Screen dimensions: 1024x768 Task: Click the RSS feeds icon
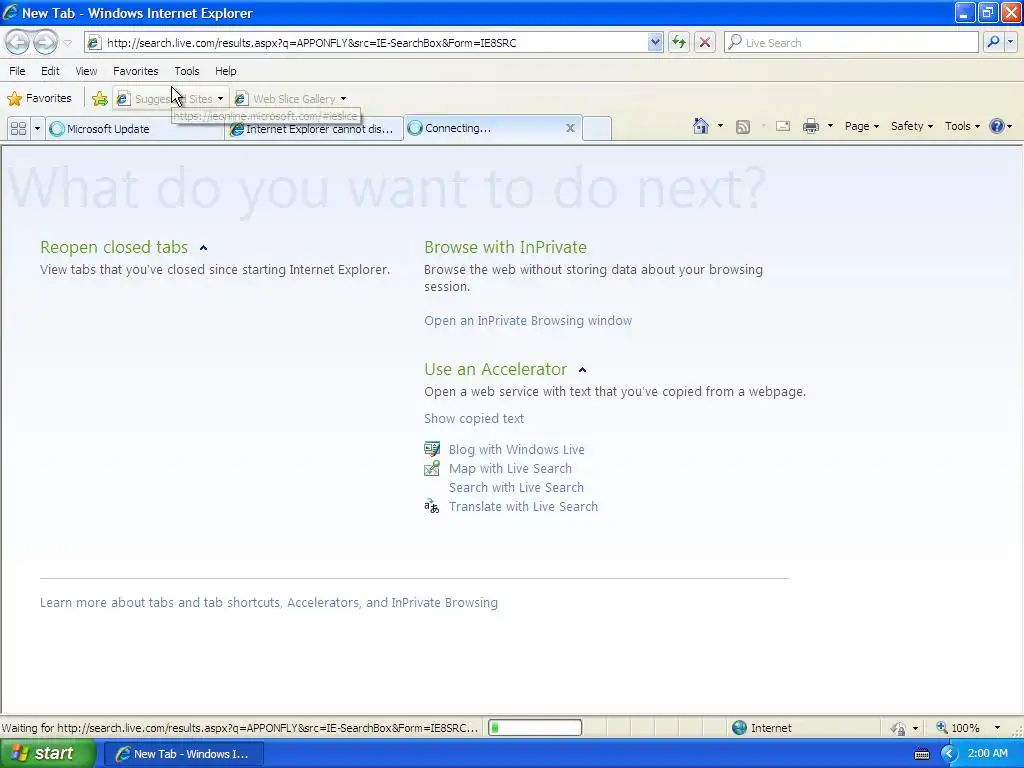743,127
